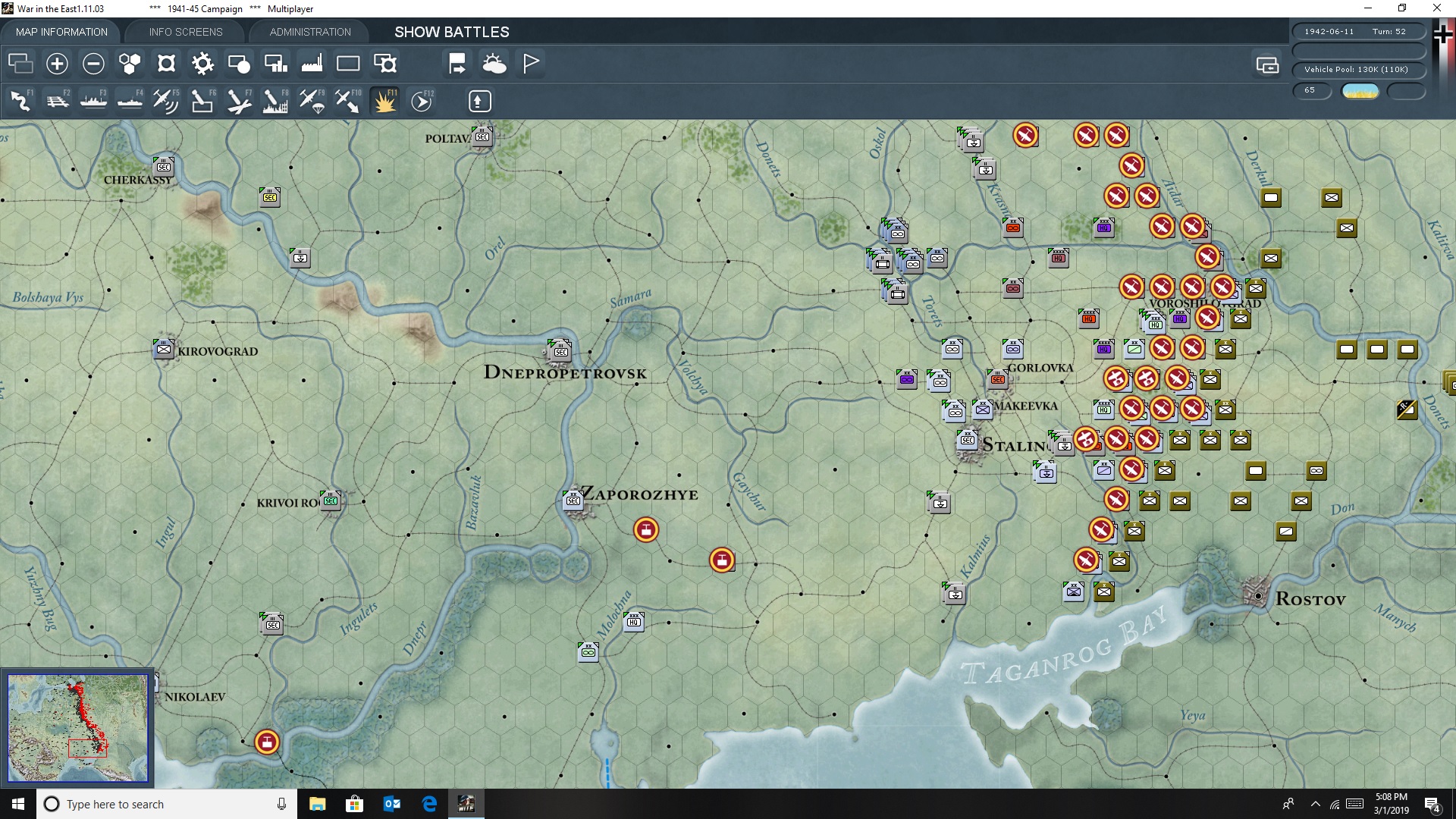1456x819 pixels.
Task: Open the MAP INFORMATION tab
Action: (x=61, y=32)
